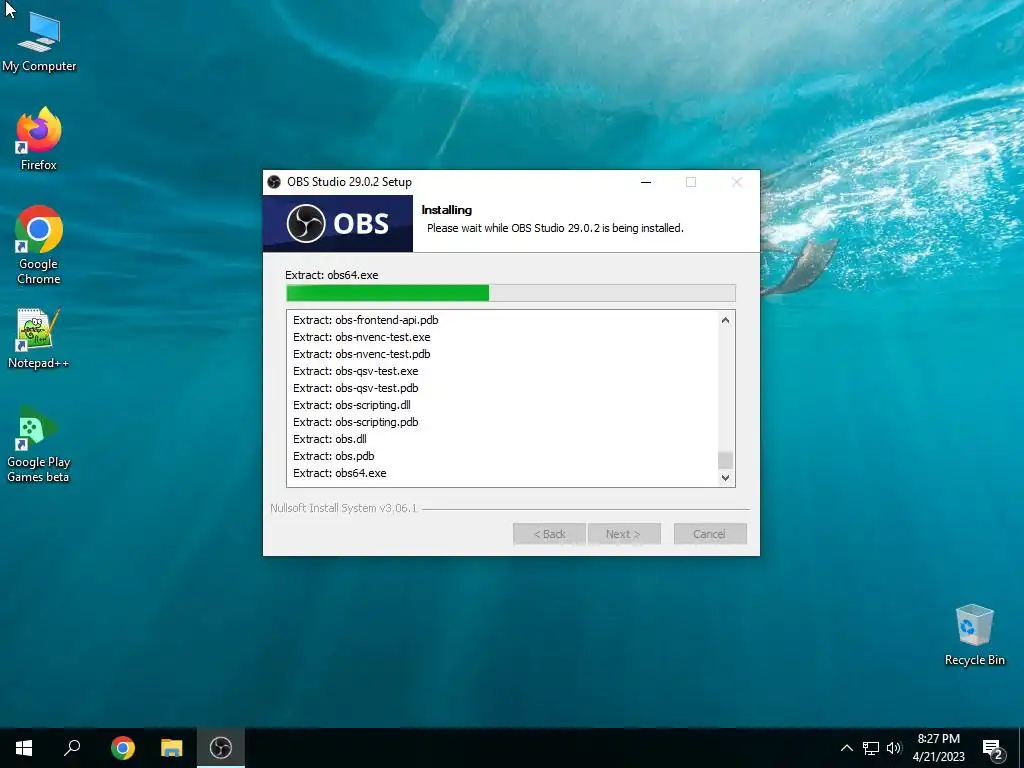The height and width of the screenshot is (768, 1024).
Task: Click the 'Nullsoft Install System v3.06.1' text
Action: tap(344, 508)
